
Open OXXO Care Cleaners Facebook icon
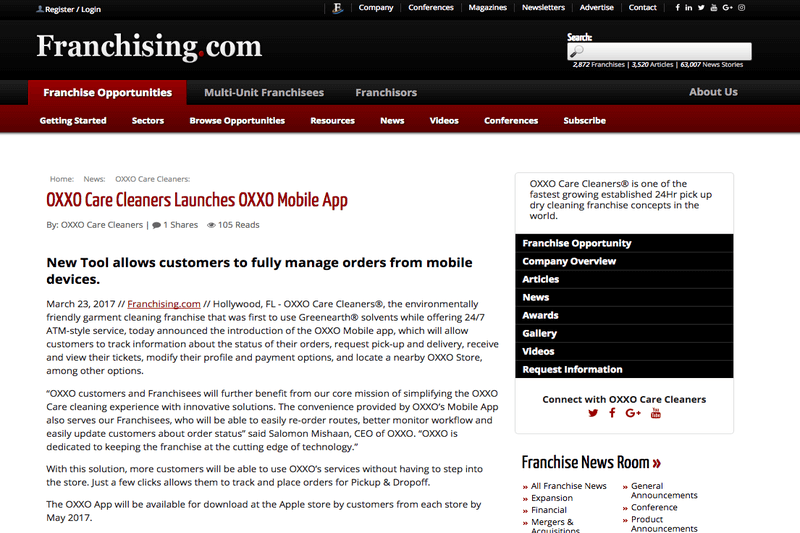[612, 413]
